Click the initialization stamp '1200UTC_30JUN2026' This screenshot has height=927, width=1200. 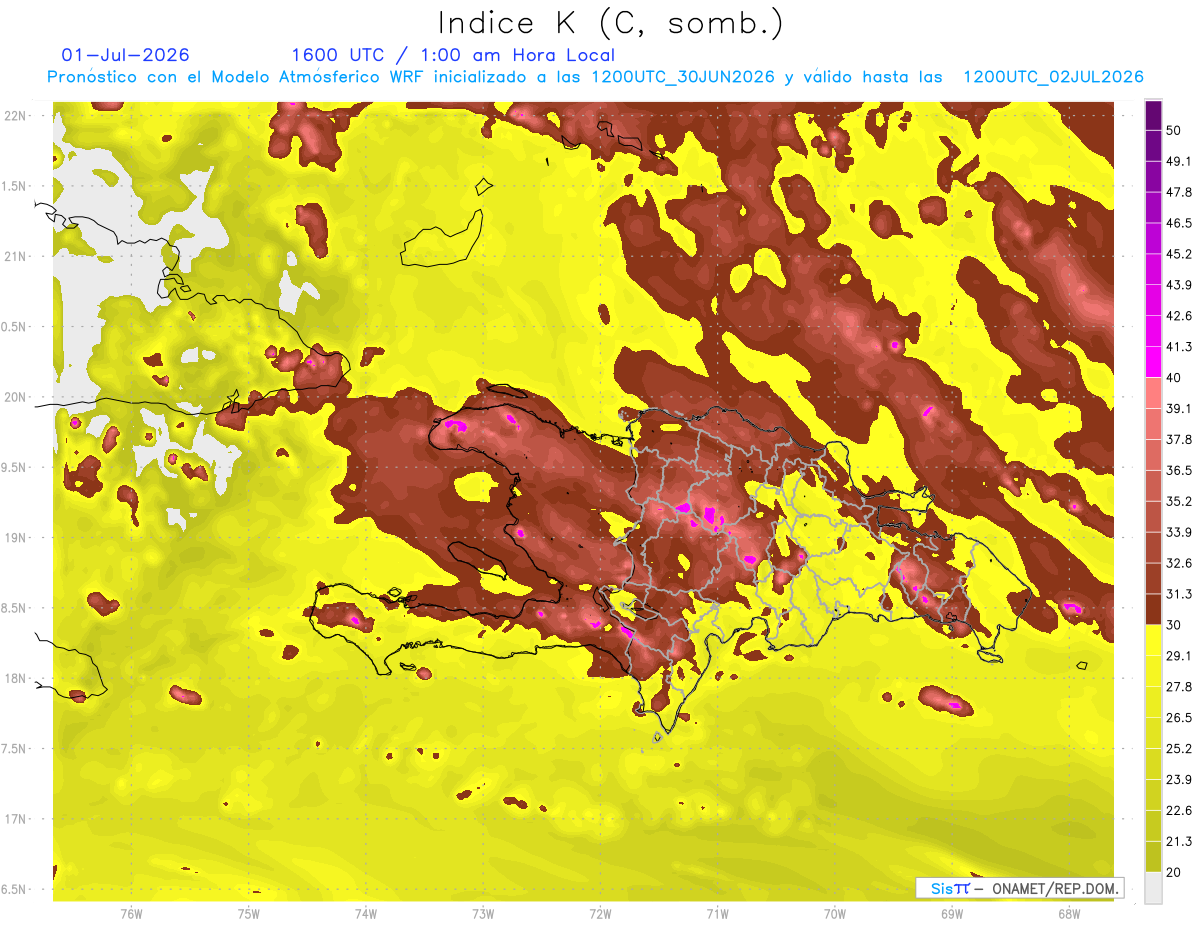(683, 77)
